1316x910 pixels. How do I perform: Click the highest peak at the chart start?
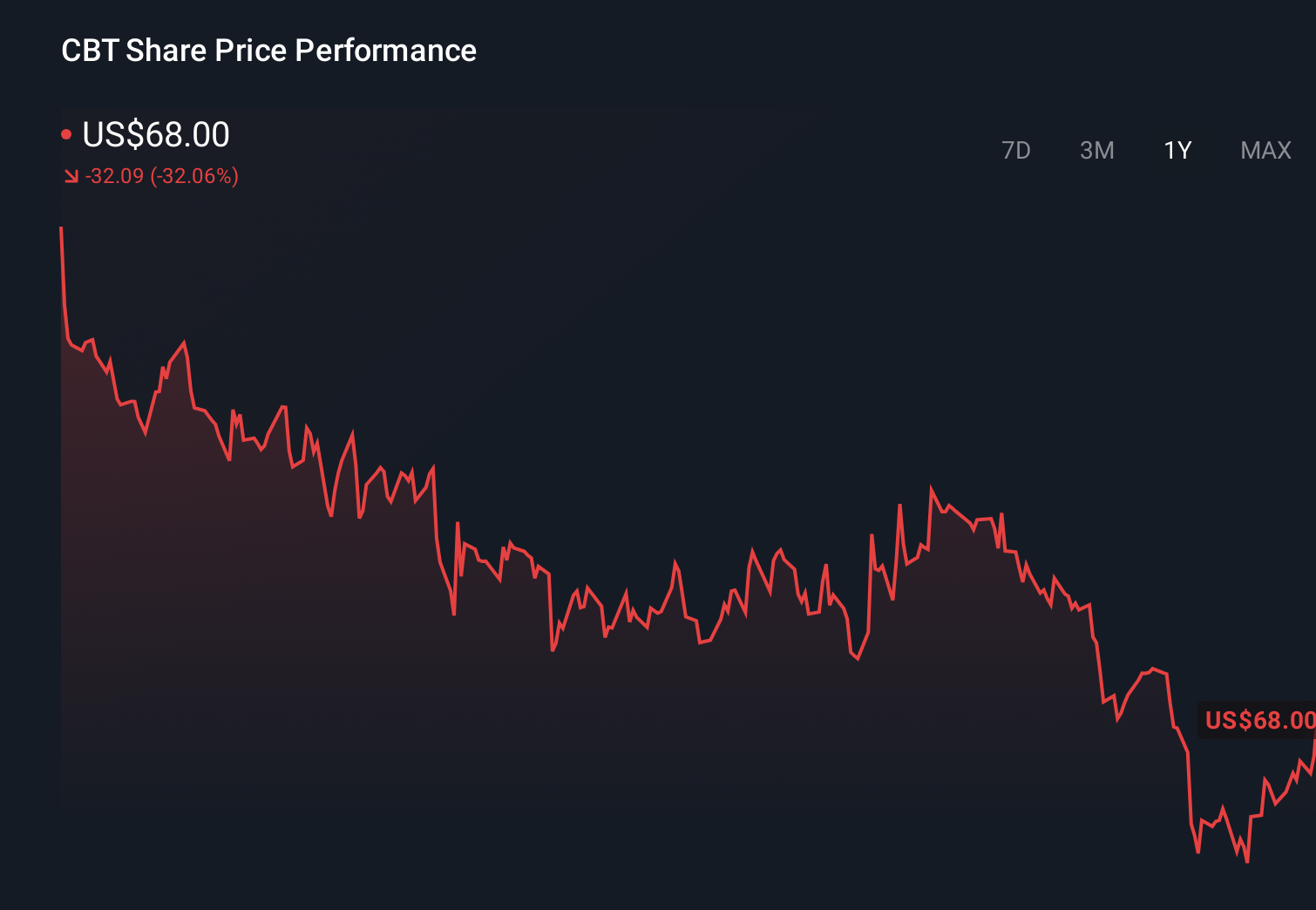click(61, 227)
